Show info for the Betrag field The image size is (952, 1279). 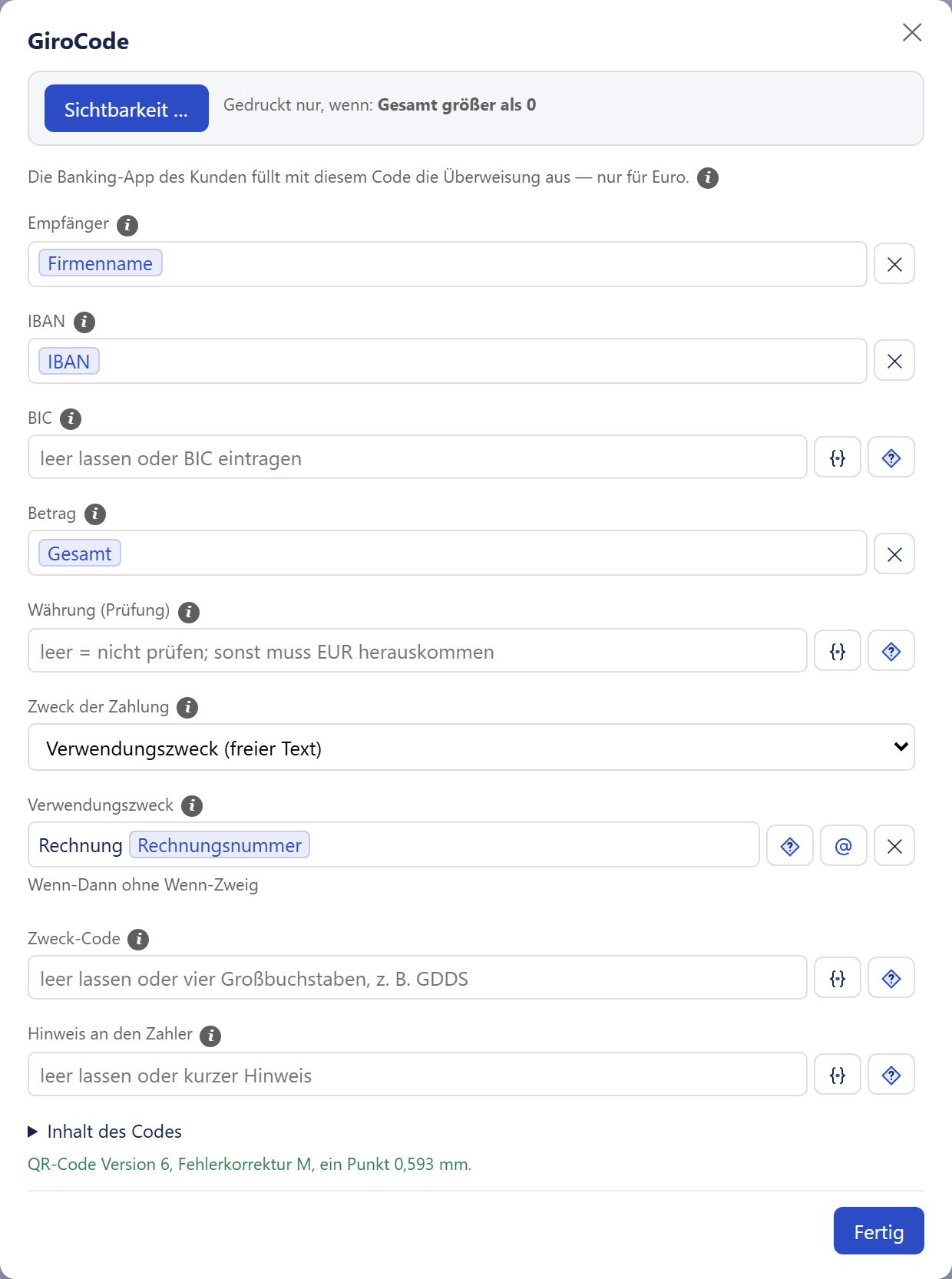[x=95, y=514]
